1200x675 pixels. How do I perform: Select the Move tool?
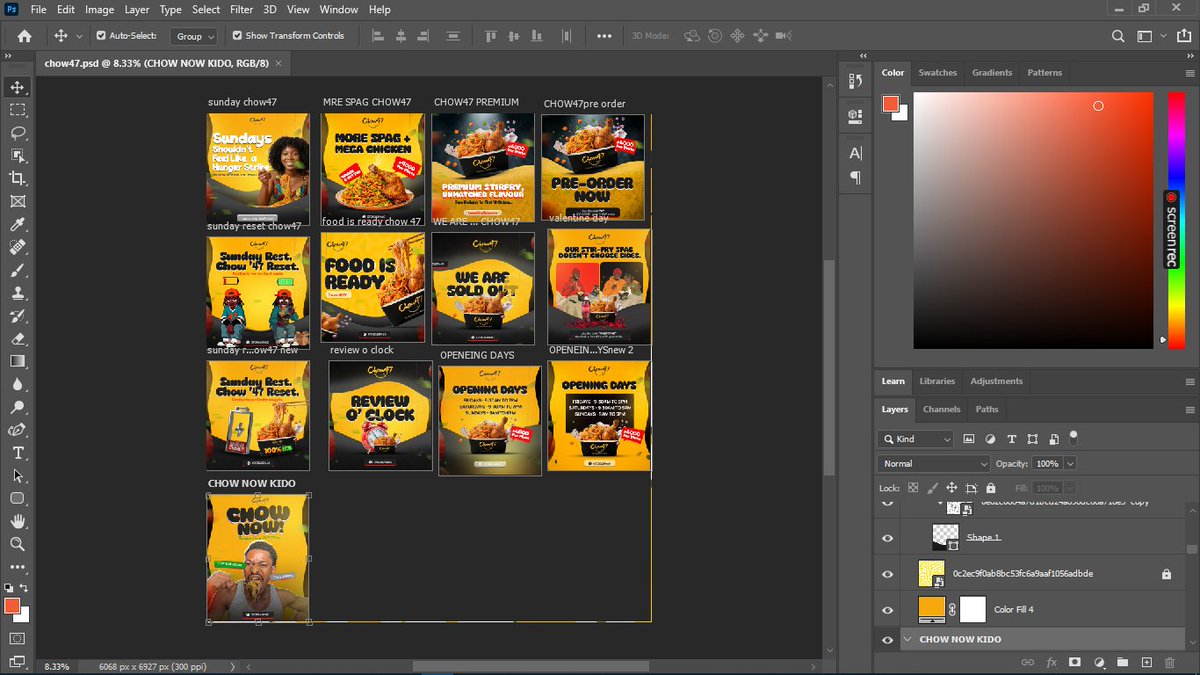pyautogui.click(x=18, y=87)
